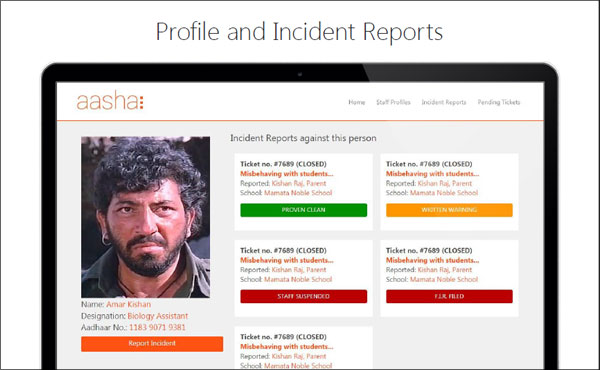Open ticket title in Proven Clean card

click(283, 164)
